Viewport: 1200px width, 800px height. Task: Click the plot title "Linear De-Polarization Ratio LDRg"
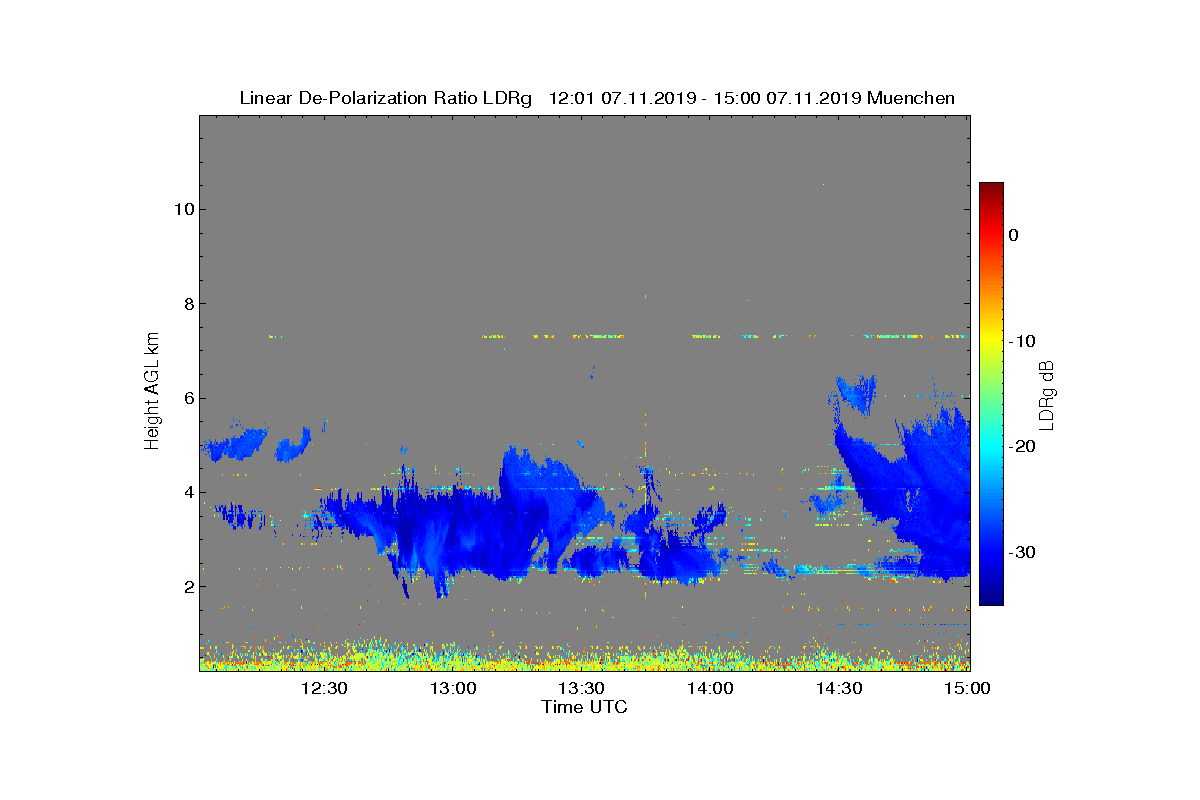click(386, 98)
